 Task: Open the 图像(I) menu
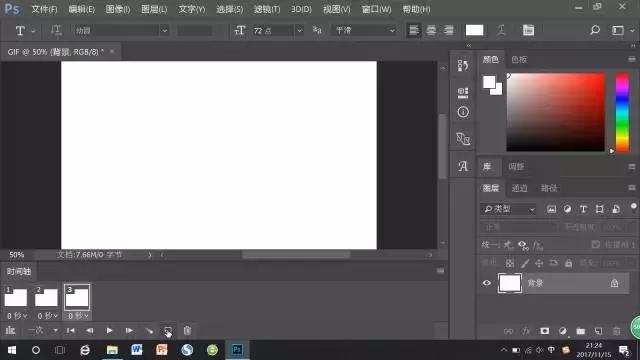118,9
